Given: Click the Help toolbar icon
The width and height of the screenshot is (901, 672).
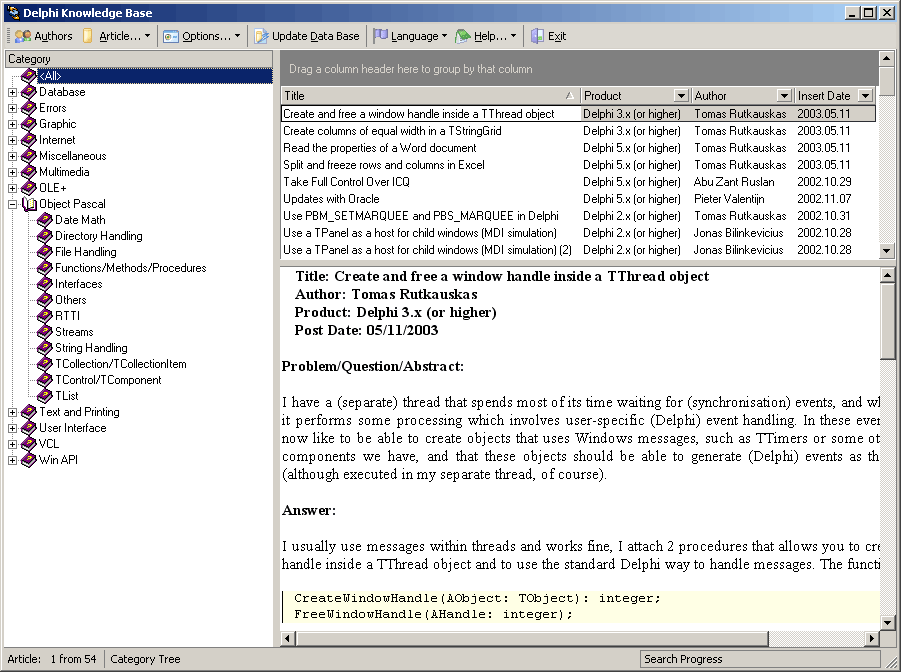Looking at the screenshot, I should point(463,36).
